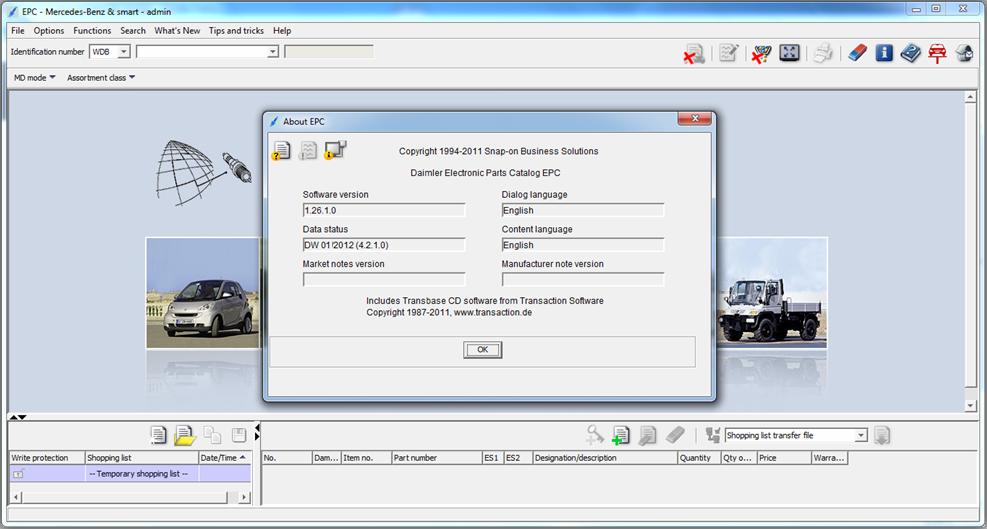Open the Help menu
The height and width of the screenshot is (529, 987).
tap(282, 30)
